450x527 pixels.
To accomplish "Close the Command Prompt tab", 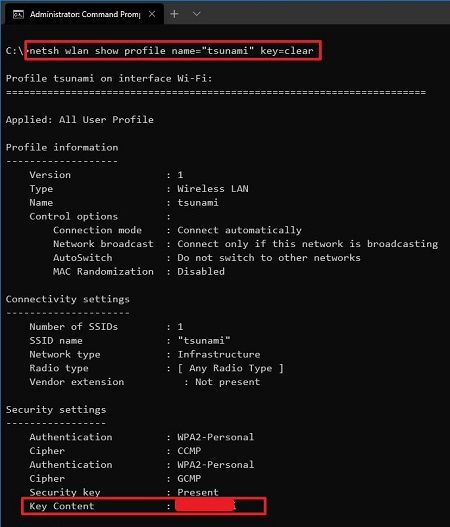I will click(x=152, y=14).
